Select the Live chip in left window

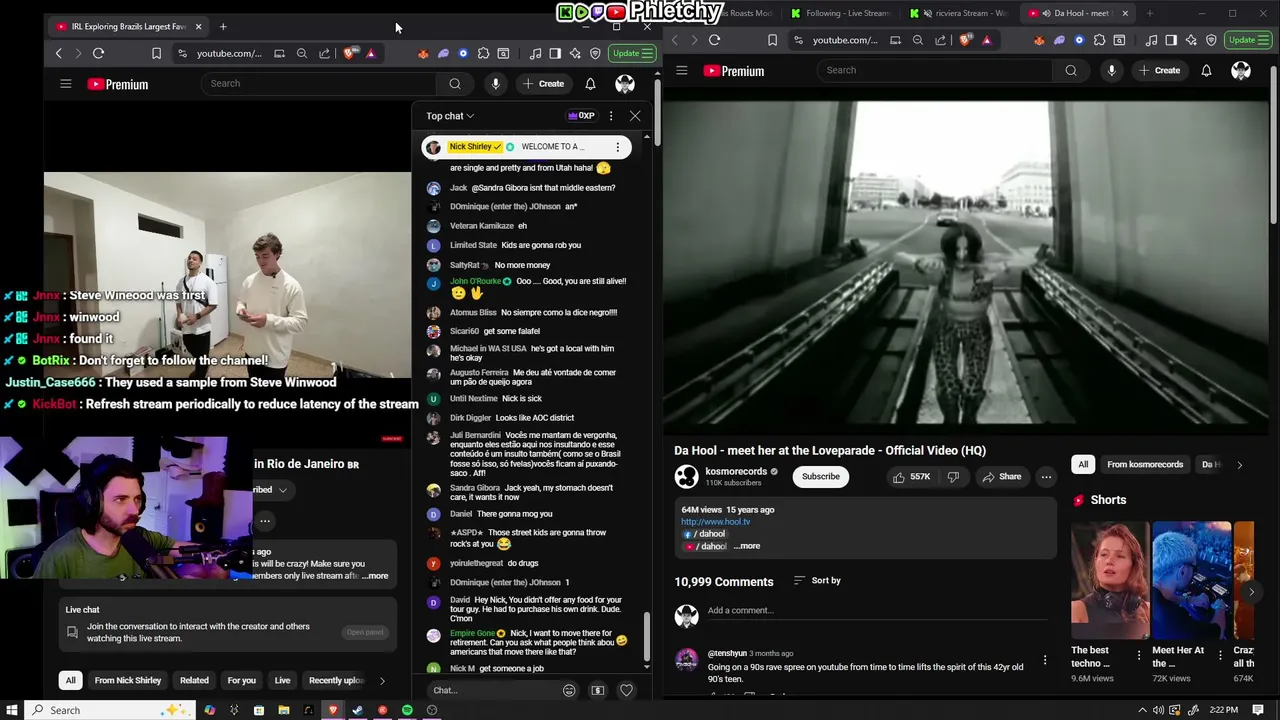tap(282, 681)
